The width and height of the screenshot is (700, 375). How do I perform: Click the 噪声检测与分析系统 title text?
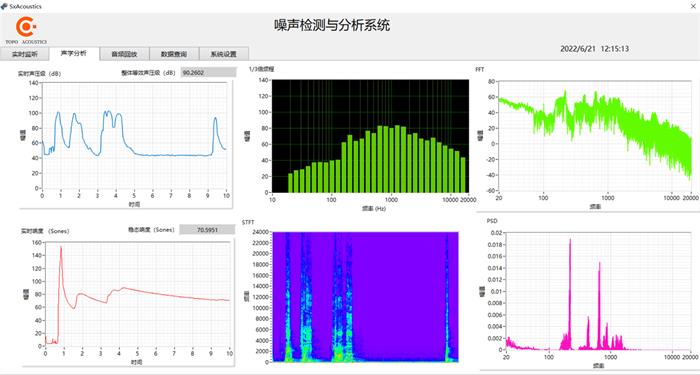click(332, 25)
